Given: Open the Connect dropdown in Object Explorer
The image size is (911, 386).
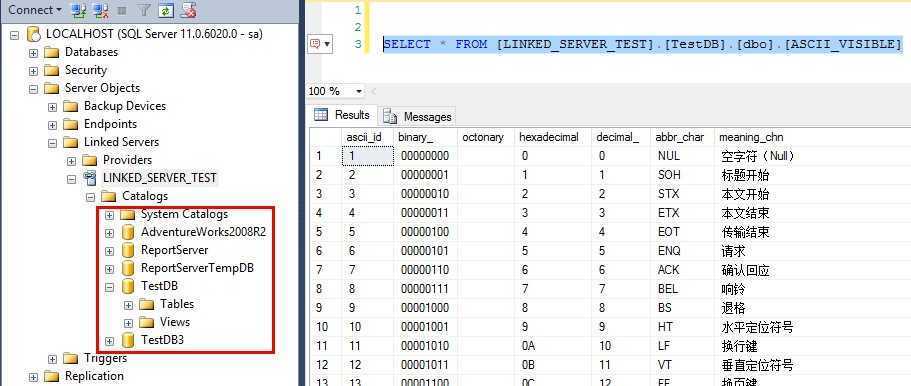Looking at the screenshot, I should [34, 10].
